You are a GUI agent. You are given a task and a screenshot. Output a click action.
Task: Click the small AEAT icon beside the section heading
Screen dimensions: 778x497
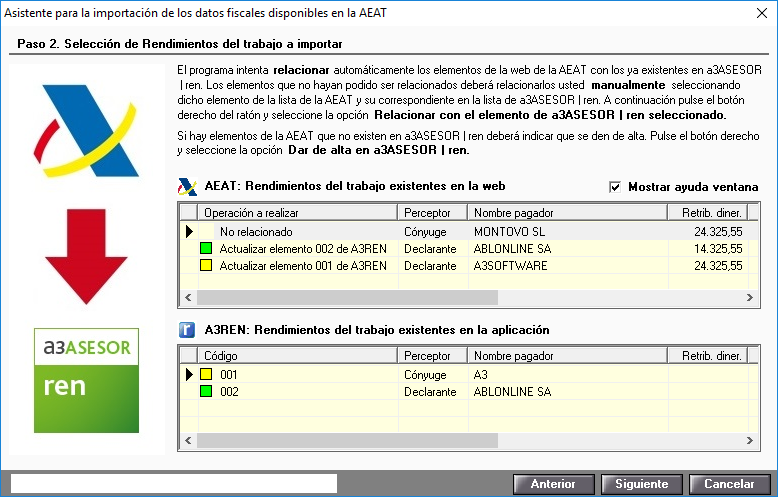[187, 186]
